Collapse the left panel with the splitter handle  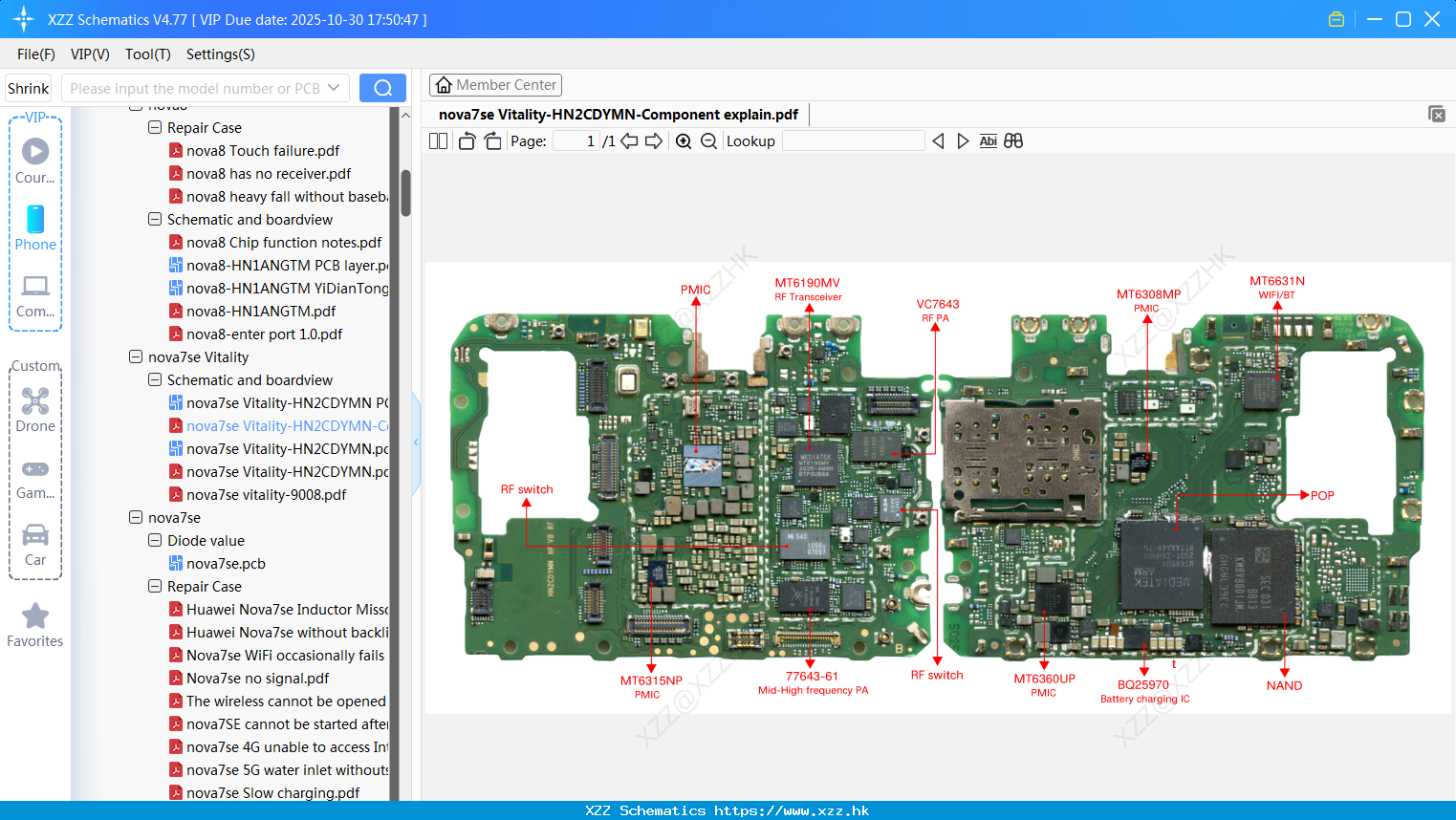click(416, 442)
